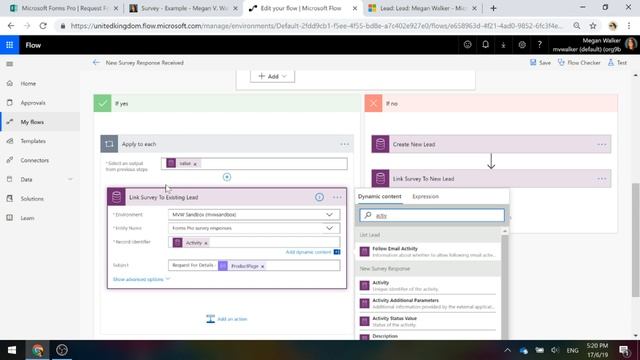Go back with the arrow beside flow name
Image resolution: width=640 pixels, height=360 pixels.
pyautogui.click(x=96, y=62)
